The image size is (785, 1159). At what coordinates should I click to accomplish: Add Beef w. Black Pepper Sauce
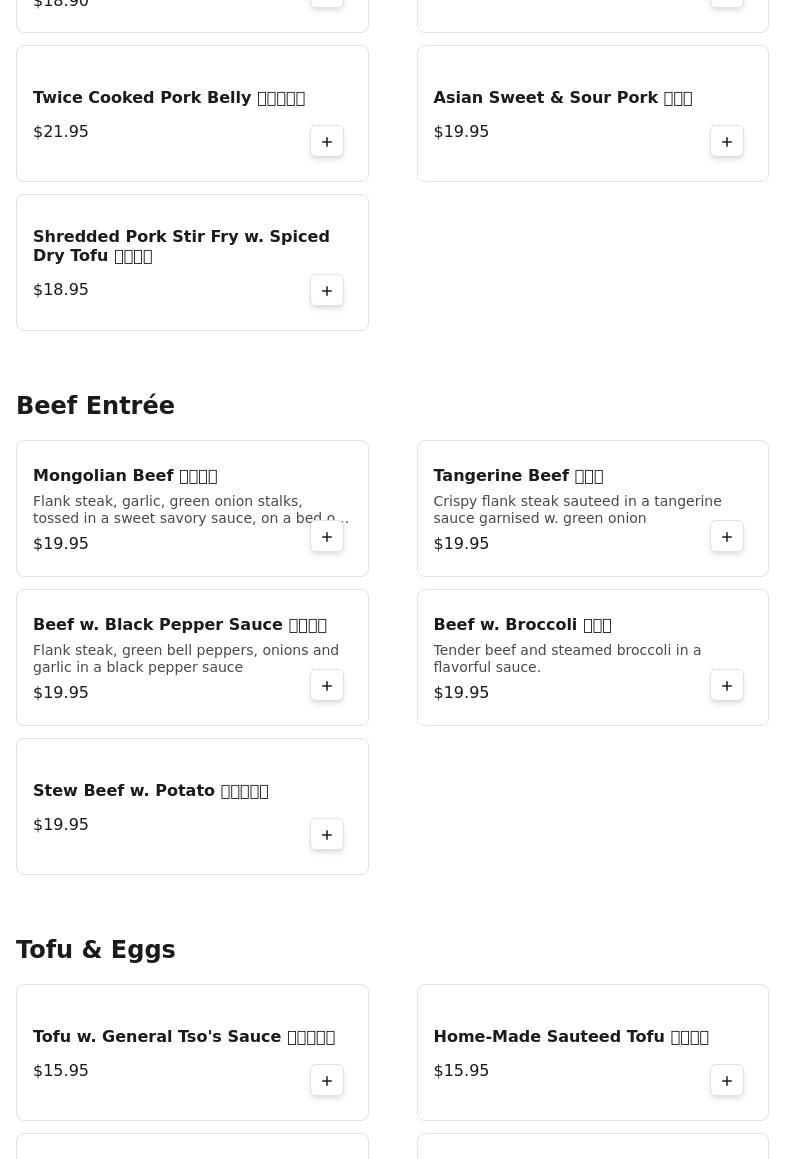(327, 686)
